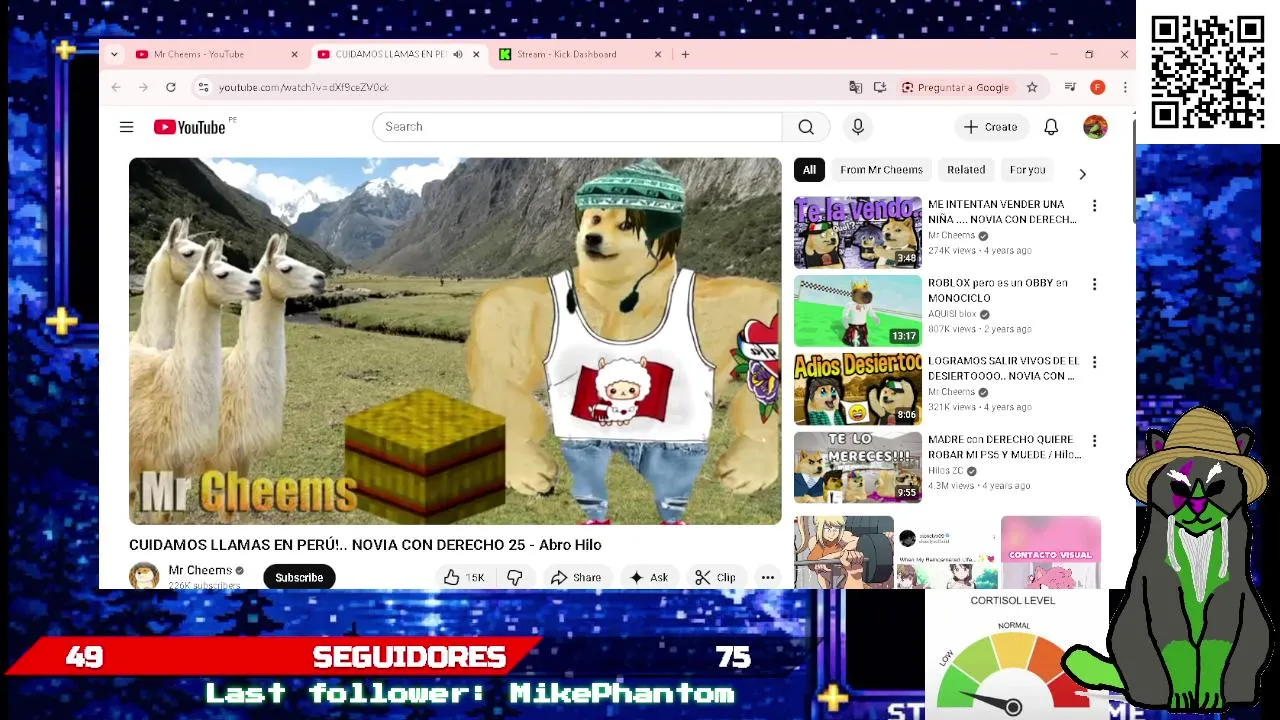Open options for ME INTENTAN VENDER video
This screenshot has width=1280, height=720.
(x=1094, y=206)
